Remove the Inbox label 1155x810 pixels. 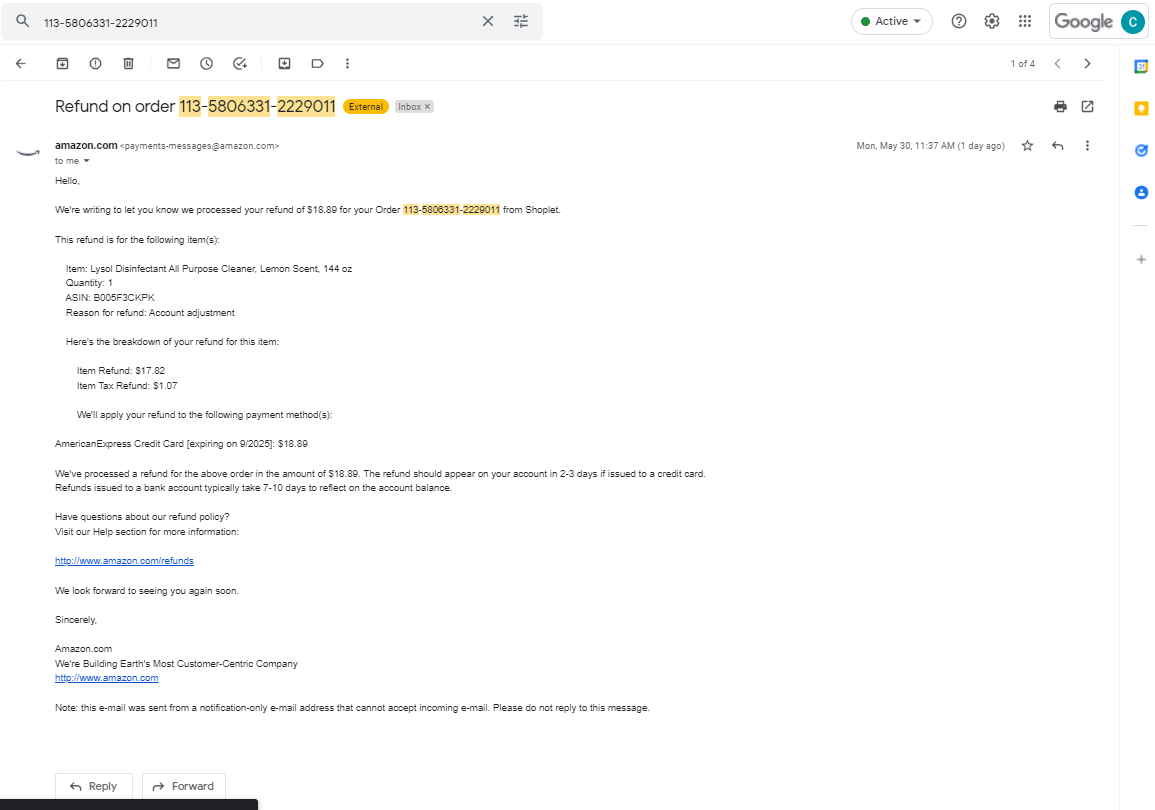point(427,107)
